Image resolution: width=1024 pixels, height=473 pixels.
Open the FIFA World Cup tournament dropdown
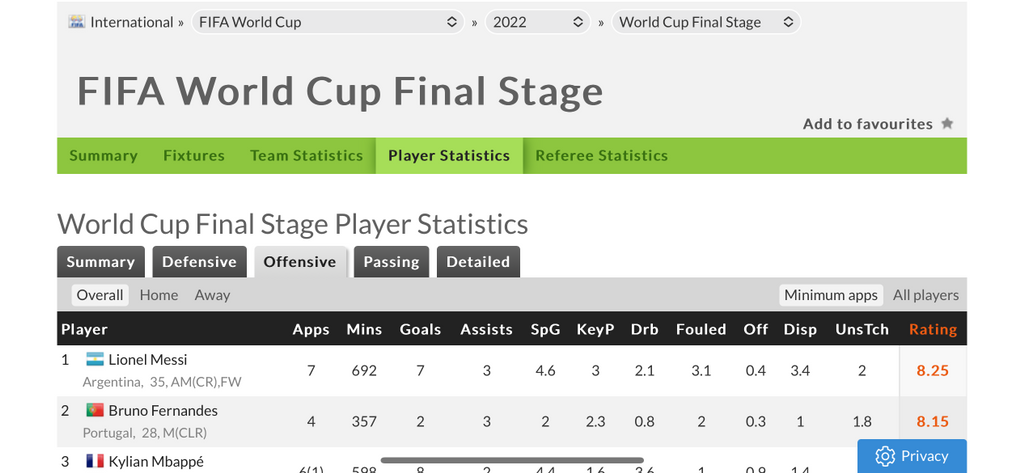point(328,22)
